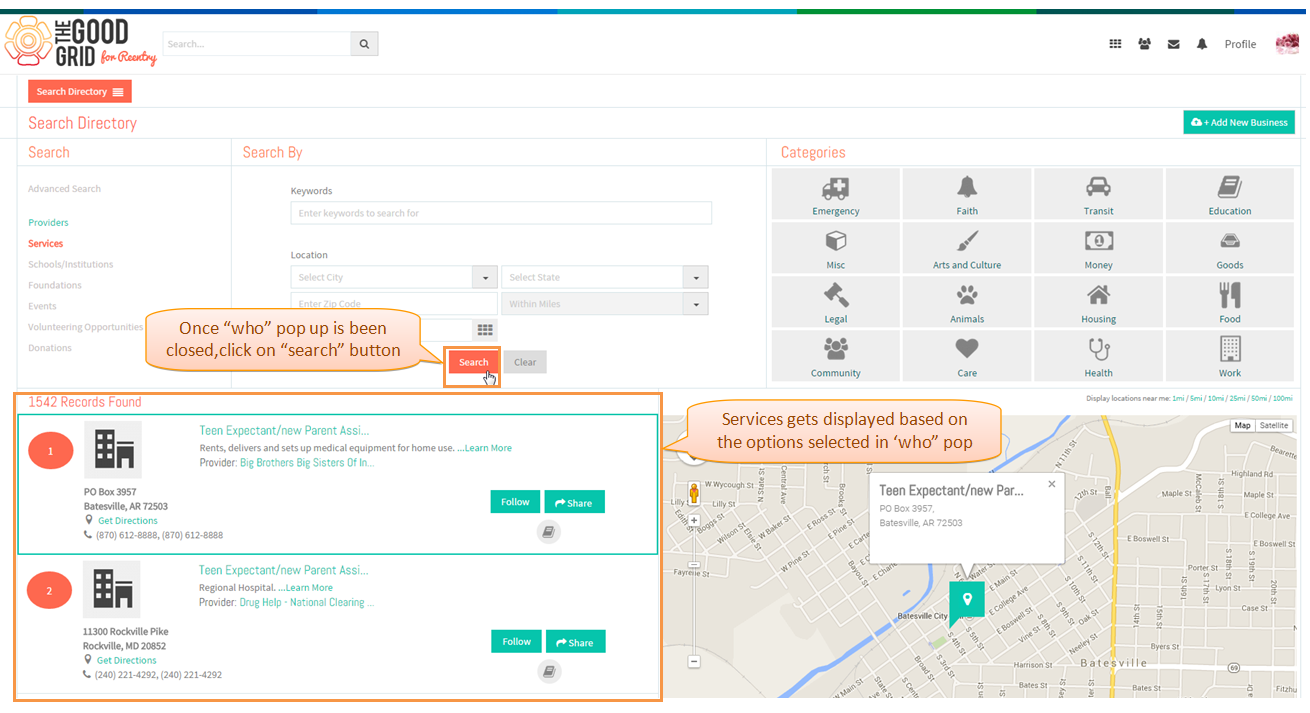1310x713 pixels.
Task: Follow the Batesville Teen Expectant service
Action: [x=515, y=502]
